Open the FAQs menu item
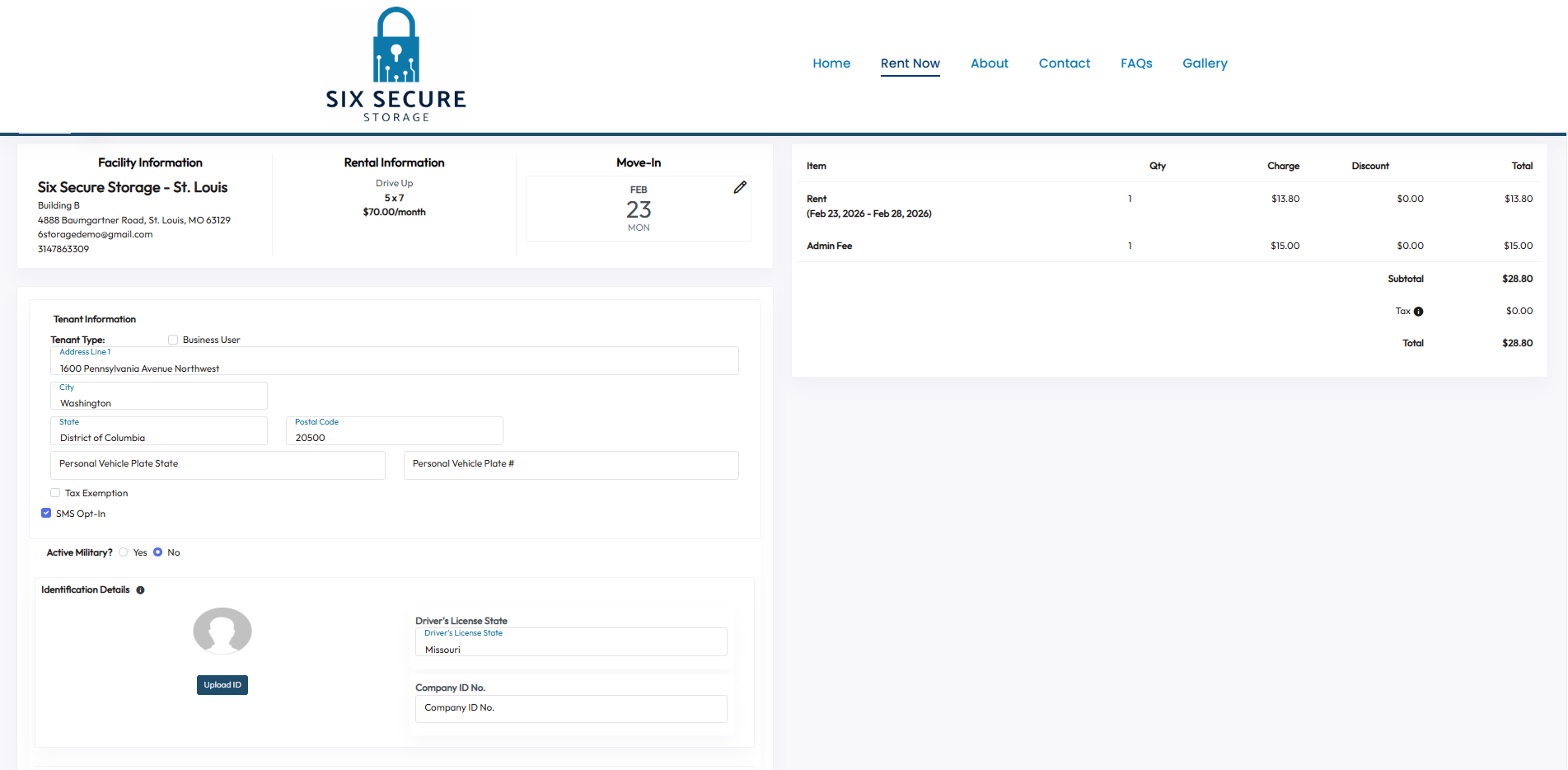This screenshot has height=770, width=1568. pyautogui.click(x=1136, y=63)
